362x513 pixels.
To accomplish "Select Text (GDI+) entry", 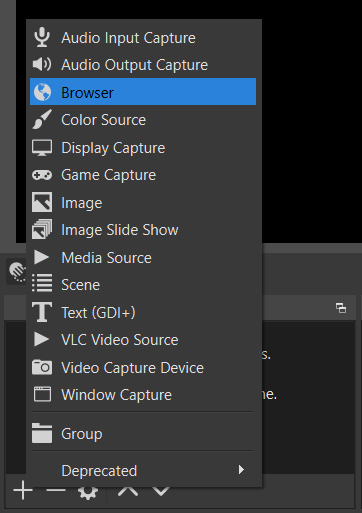I will 143,312.
